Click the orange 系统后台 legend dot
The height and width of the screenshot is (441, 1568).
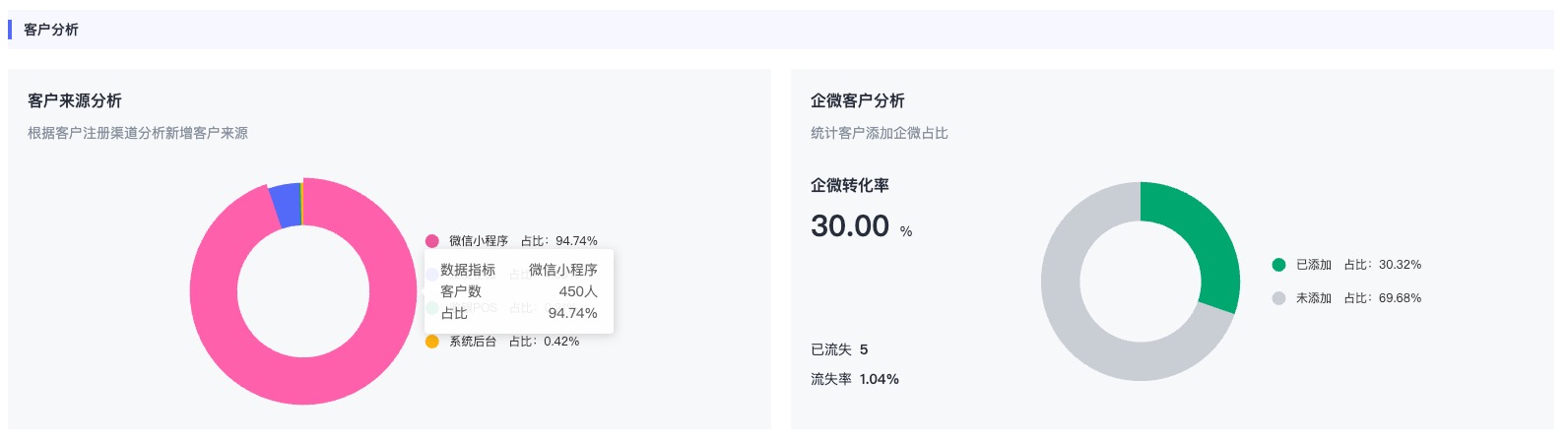(431, 342)
